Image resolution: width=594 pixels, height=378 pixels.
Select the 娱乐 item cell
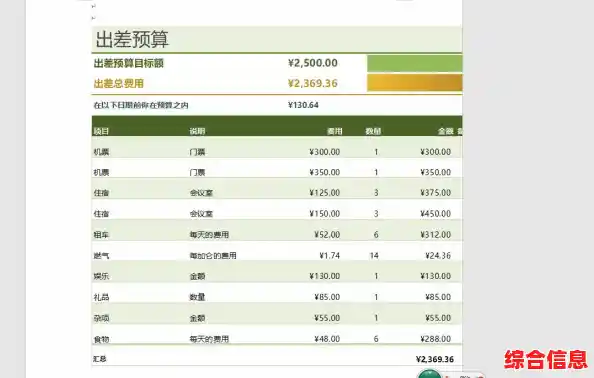click(x=101, y=276)
